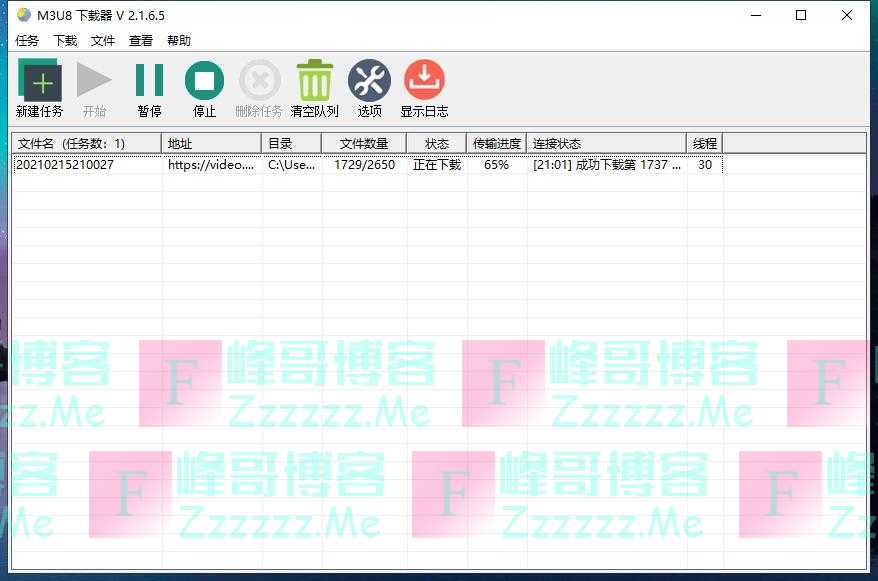The image size is (878, 581).
Task: Click the Clear Queue (清空队列) trash icon
Action: point(314,81)
